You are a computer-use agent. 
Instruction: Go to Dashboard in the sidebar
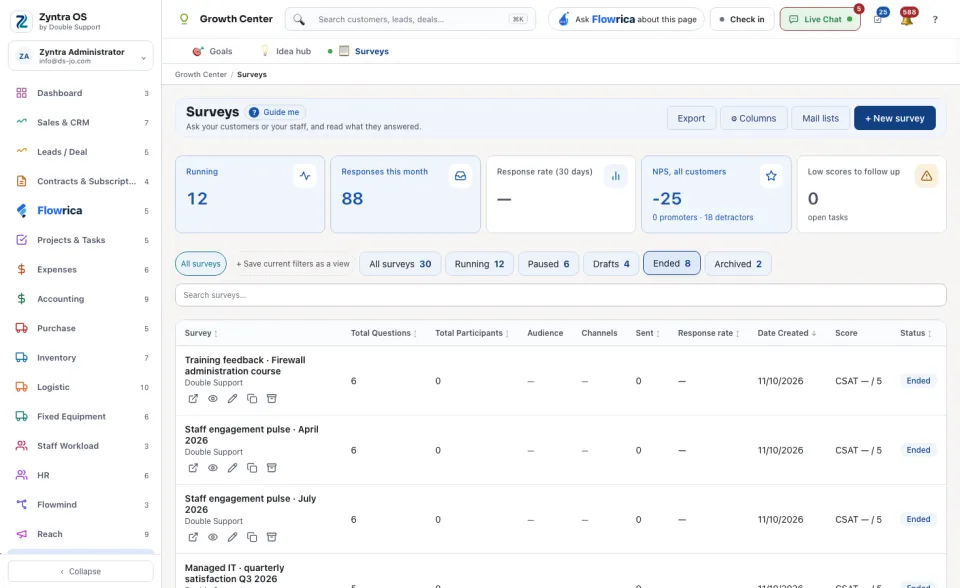click(x=81, y=93)
